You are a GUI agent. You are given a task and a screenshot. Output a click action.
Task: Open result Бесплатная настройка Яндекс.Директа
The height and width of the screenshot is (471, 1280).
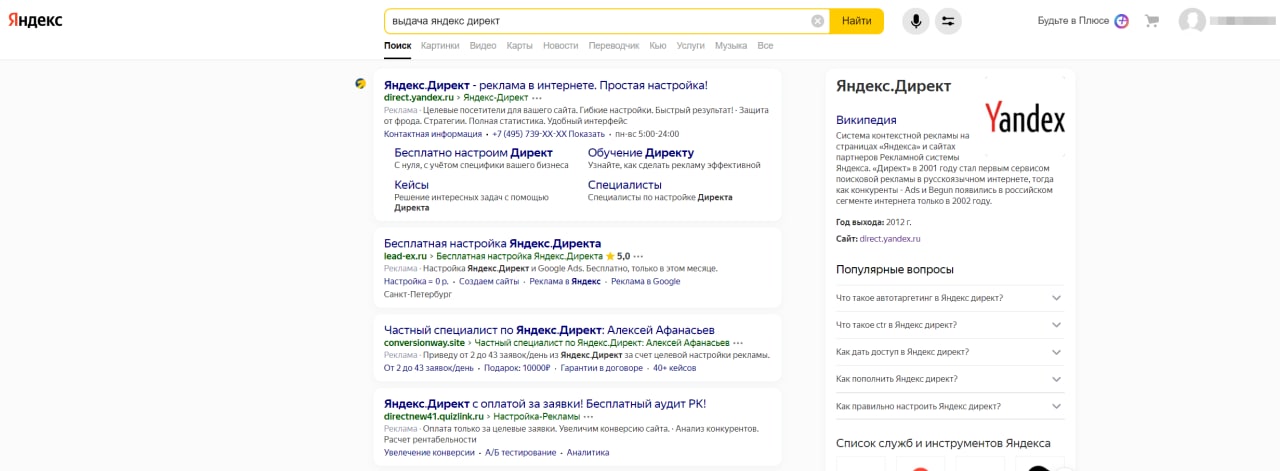click(493, 243)
